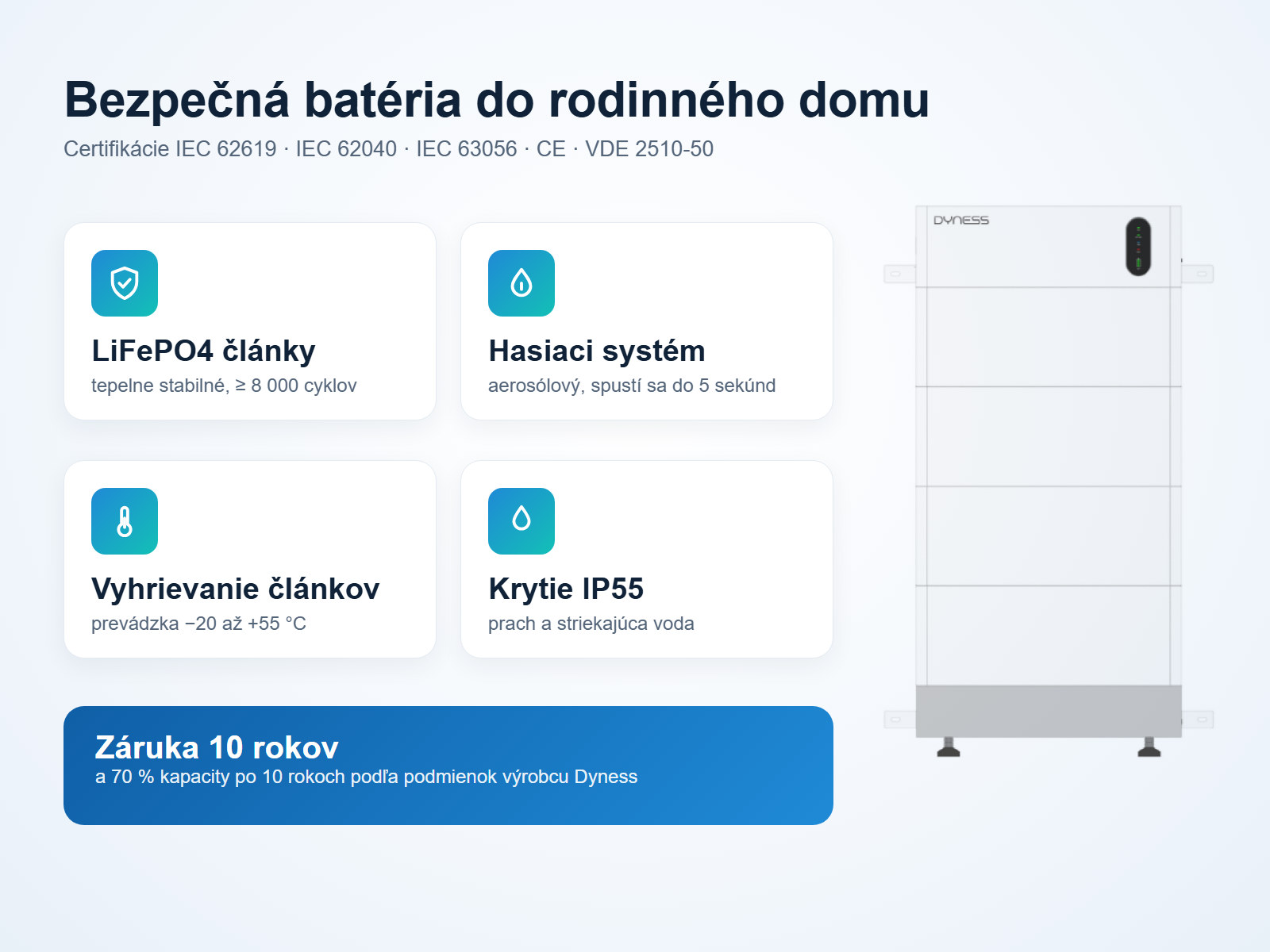1270x952 pixels.
Task: Select text "tepelne stabilné, ≥ 8 000 cyklov"
Action: tap(224, 386)
